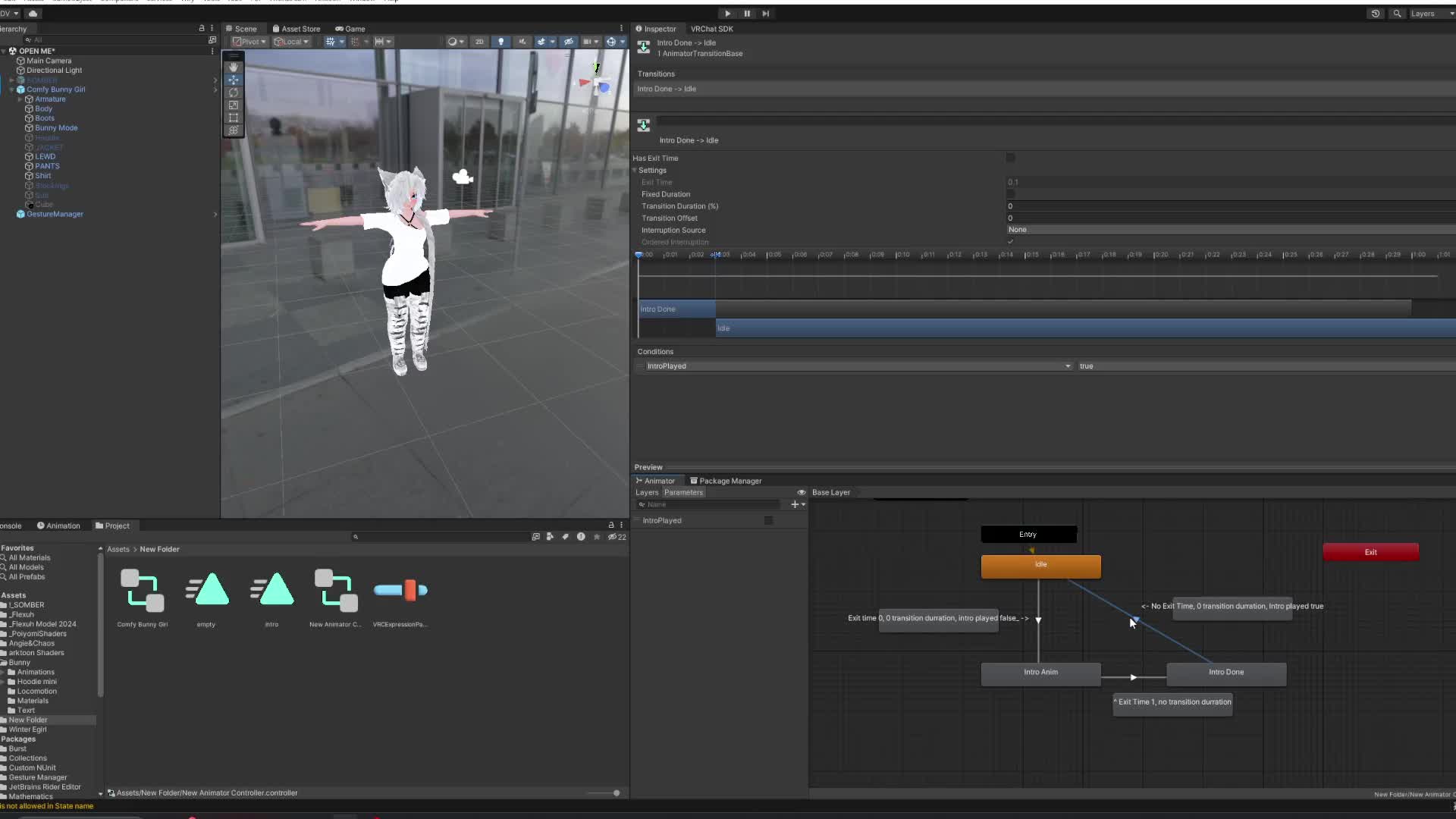Open Interruption Source None dropdown

pyautogui.click(x=1228, y=230)
